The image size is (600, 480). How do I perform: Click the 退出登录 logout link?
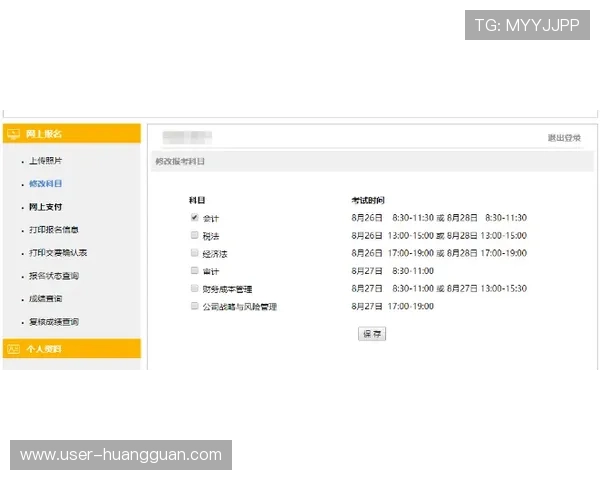(x=564, y=138)
